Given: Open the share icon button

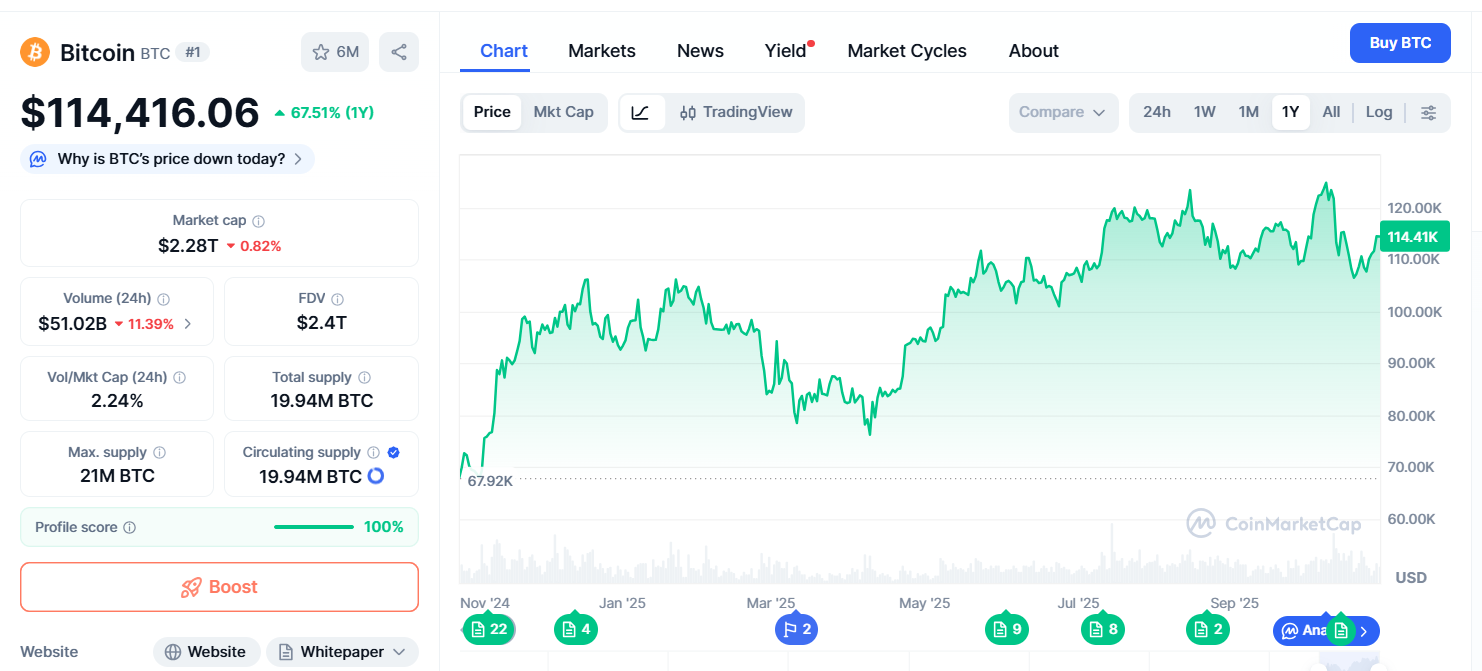Looking at the screenshot, I should (x=399, y=52).
